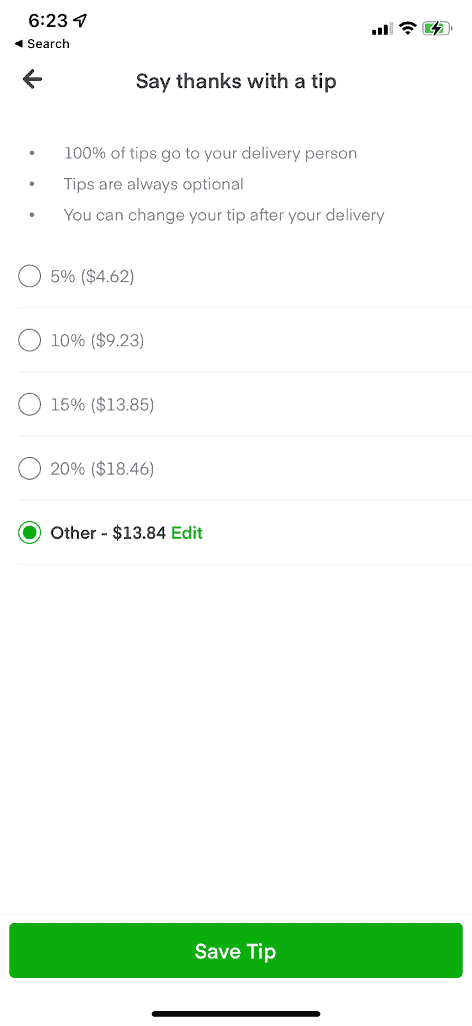Tap the location arrow next to time
Viewport: 472px width, 1026px height.
coord(80,21)
